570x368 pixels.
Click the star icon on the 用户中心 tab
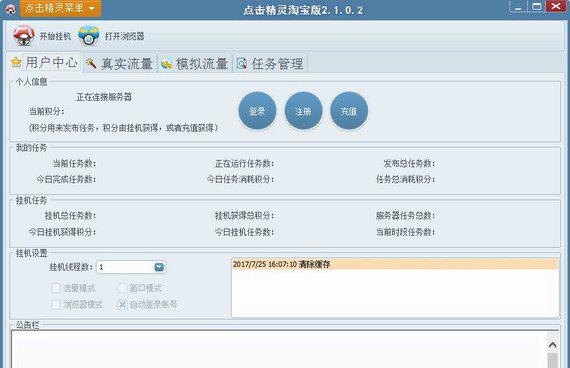click(x=16, y=63)
